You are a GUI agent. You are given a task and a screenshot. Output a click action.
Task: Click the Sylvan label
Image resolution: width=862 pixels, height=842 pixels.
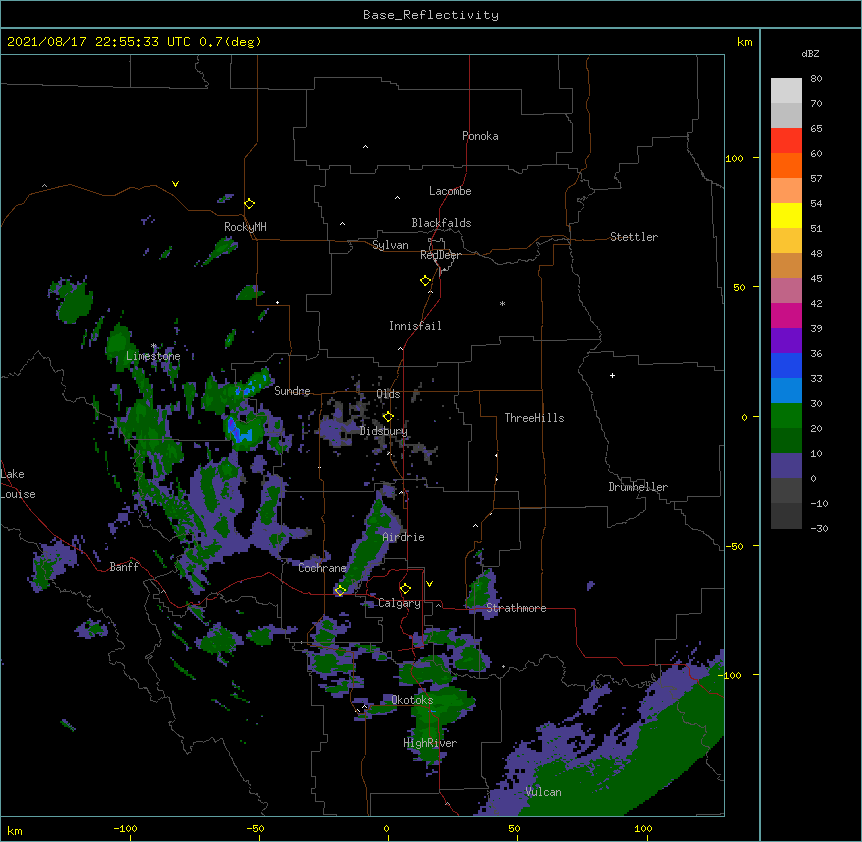(x=390, y=245)
